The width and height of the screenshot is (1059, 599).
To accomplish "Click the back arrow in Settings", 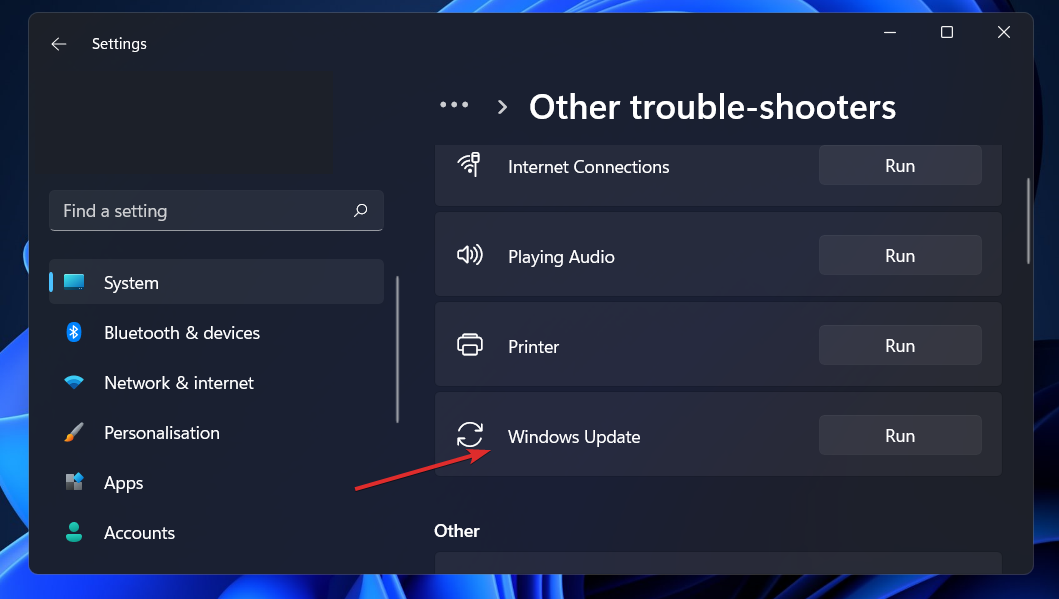I will [x=58, y=43].
